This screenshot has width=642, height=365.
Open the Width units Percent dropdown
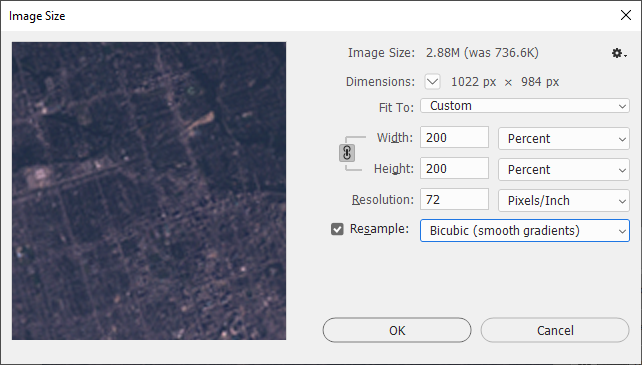tap(563, 138)
